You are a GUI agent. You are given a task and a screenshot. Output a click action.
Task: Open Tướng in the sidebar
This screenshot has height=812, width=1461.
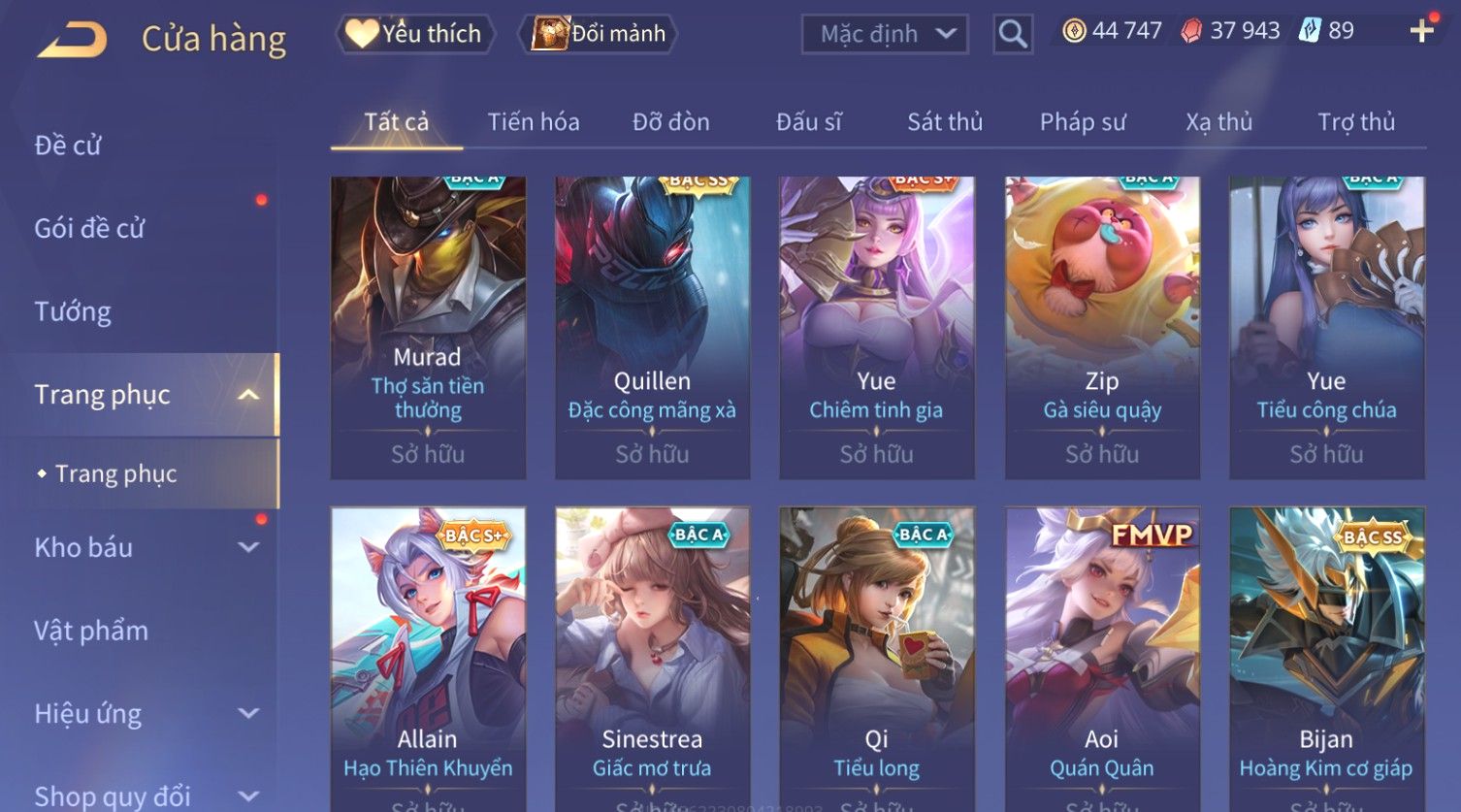click(x=73, y=312)
